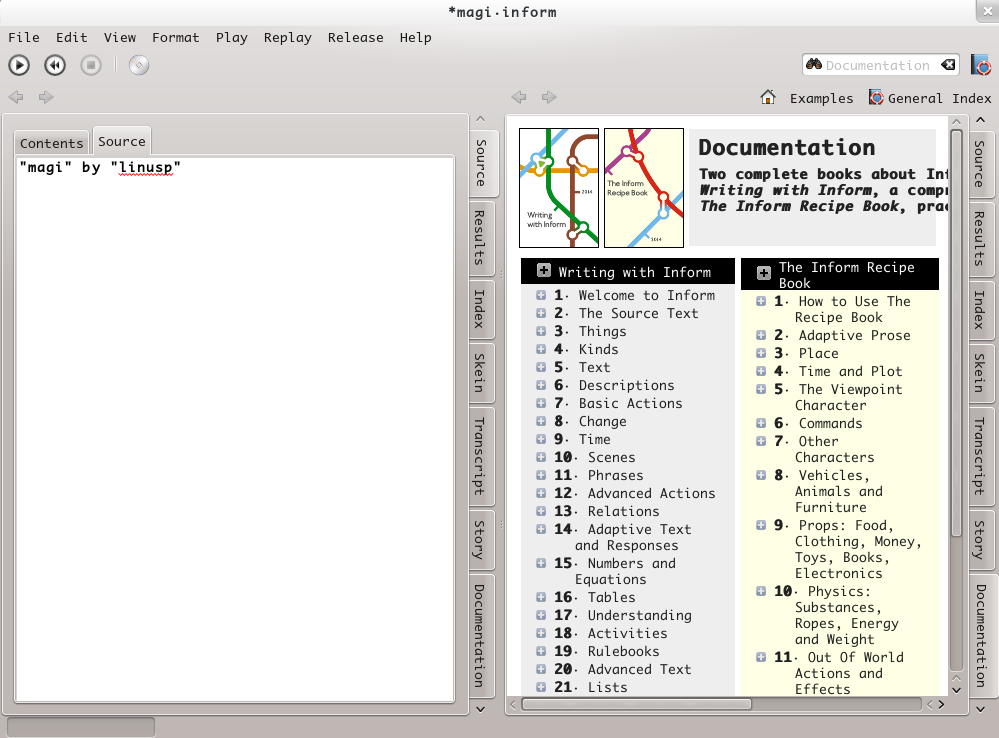The image size is (999, 738).
Task: Open the View menu
Action: 120,38
